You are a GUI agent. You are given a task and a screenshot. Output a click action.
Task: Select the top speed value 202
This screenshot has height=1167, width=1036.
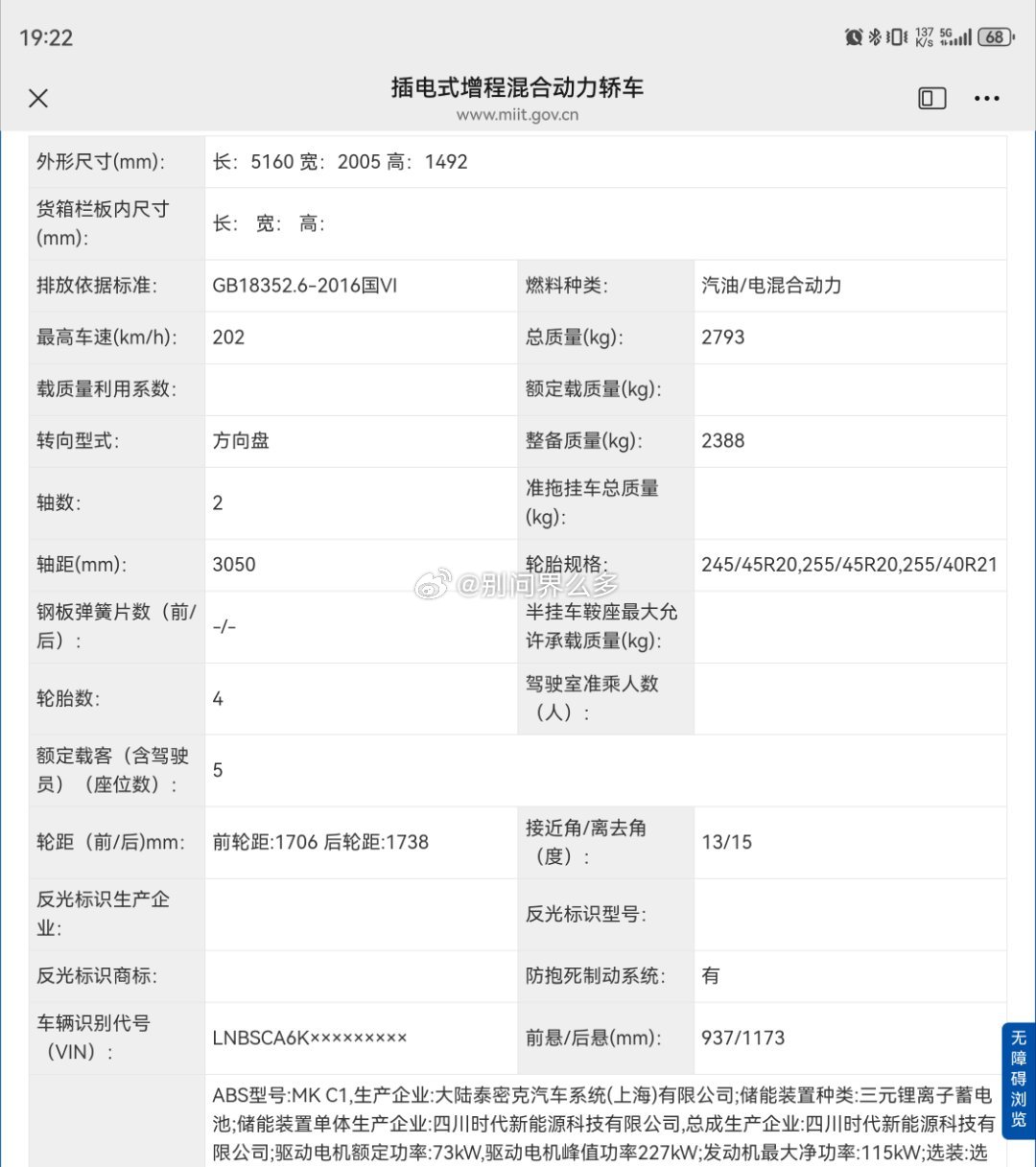coord(228,337)
